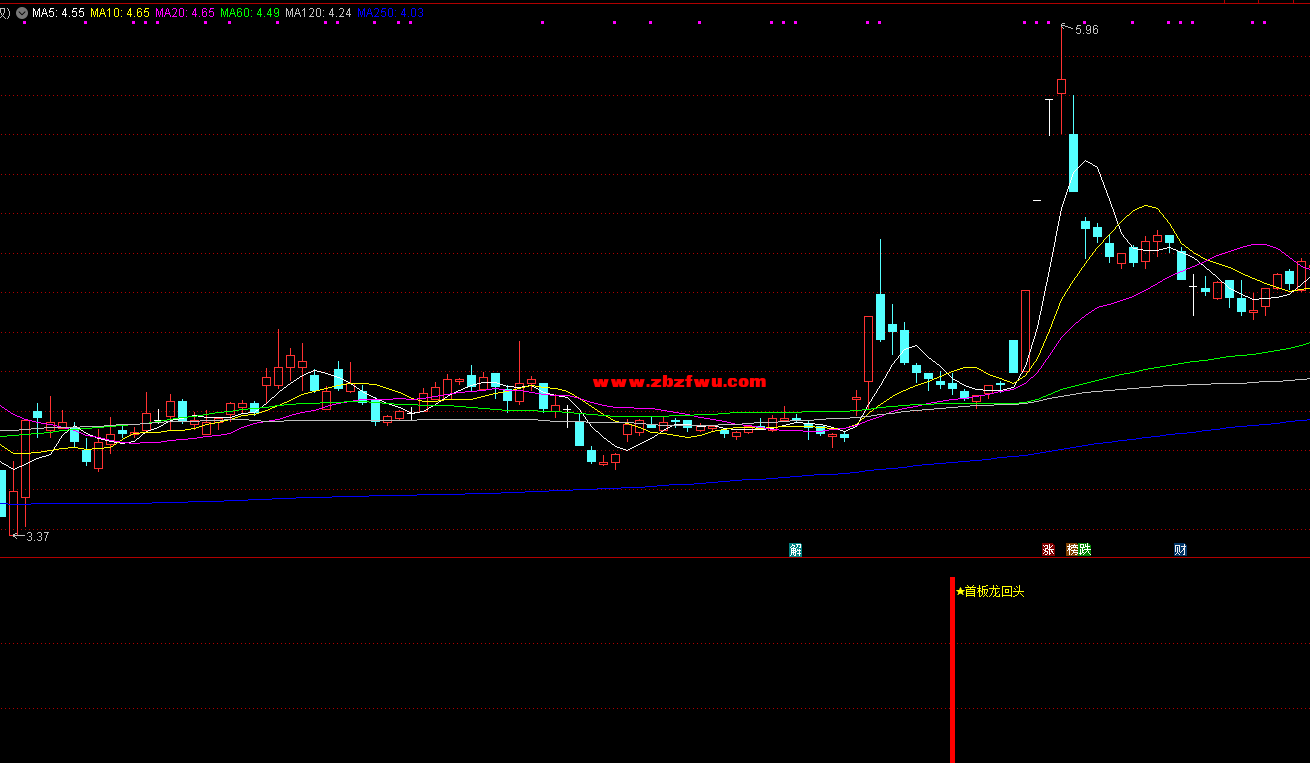The height and width of the screenshot is (763, 1310).
Task: Expand the round arrow beside MA5
Action: 22,13
